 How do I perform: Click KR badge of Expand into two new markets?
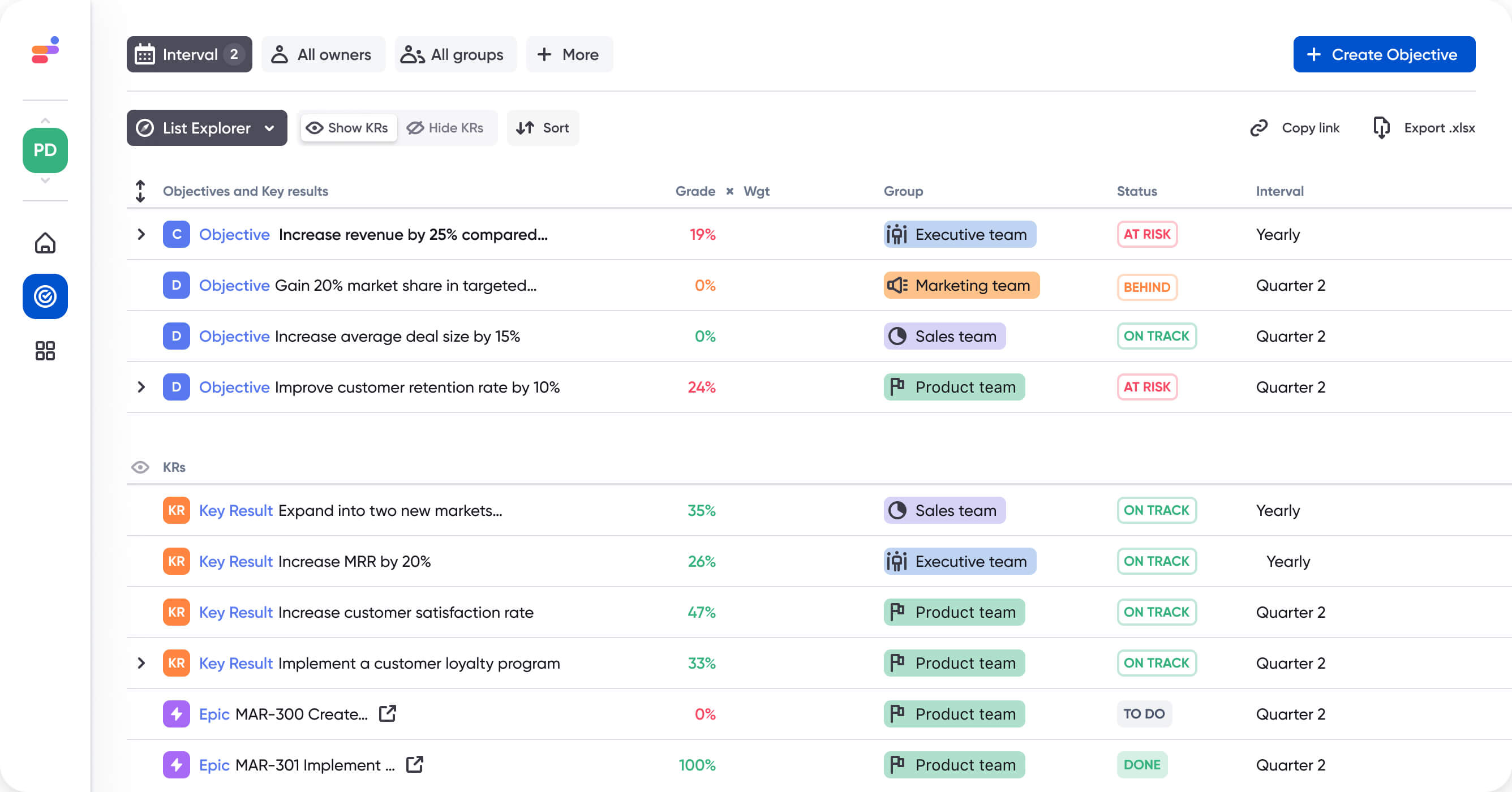177,510
